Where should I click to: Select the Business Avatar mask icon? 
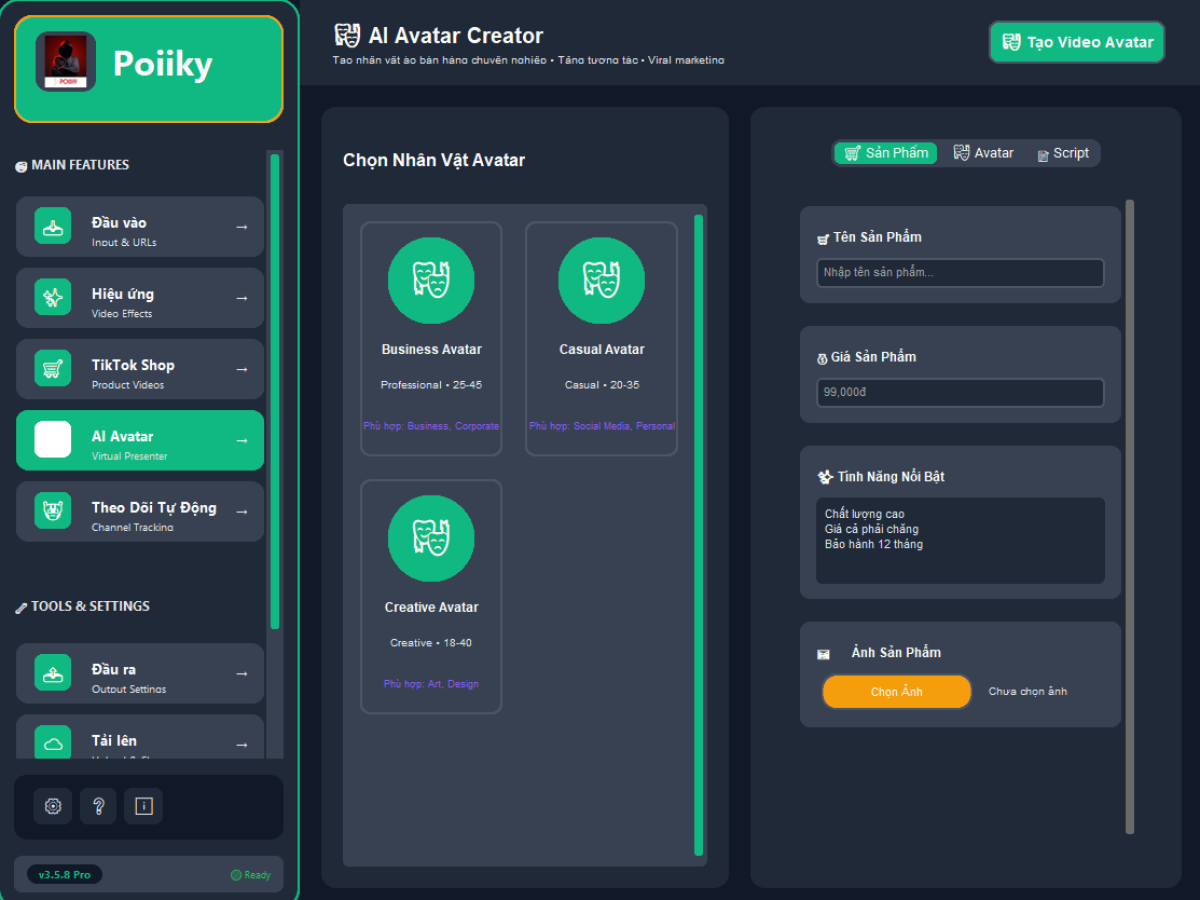coord(431,281)
